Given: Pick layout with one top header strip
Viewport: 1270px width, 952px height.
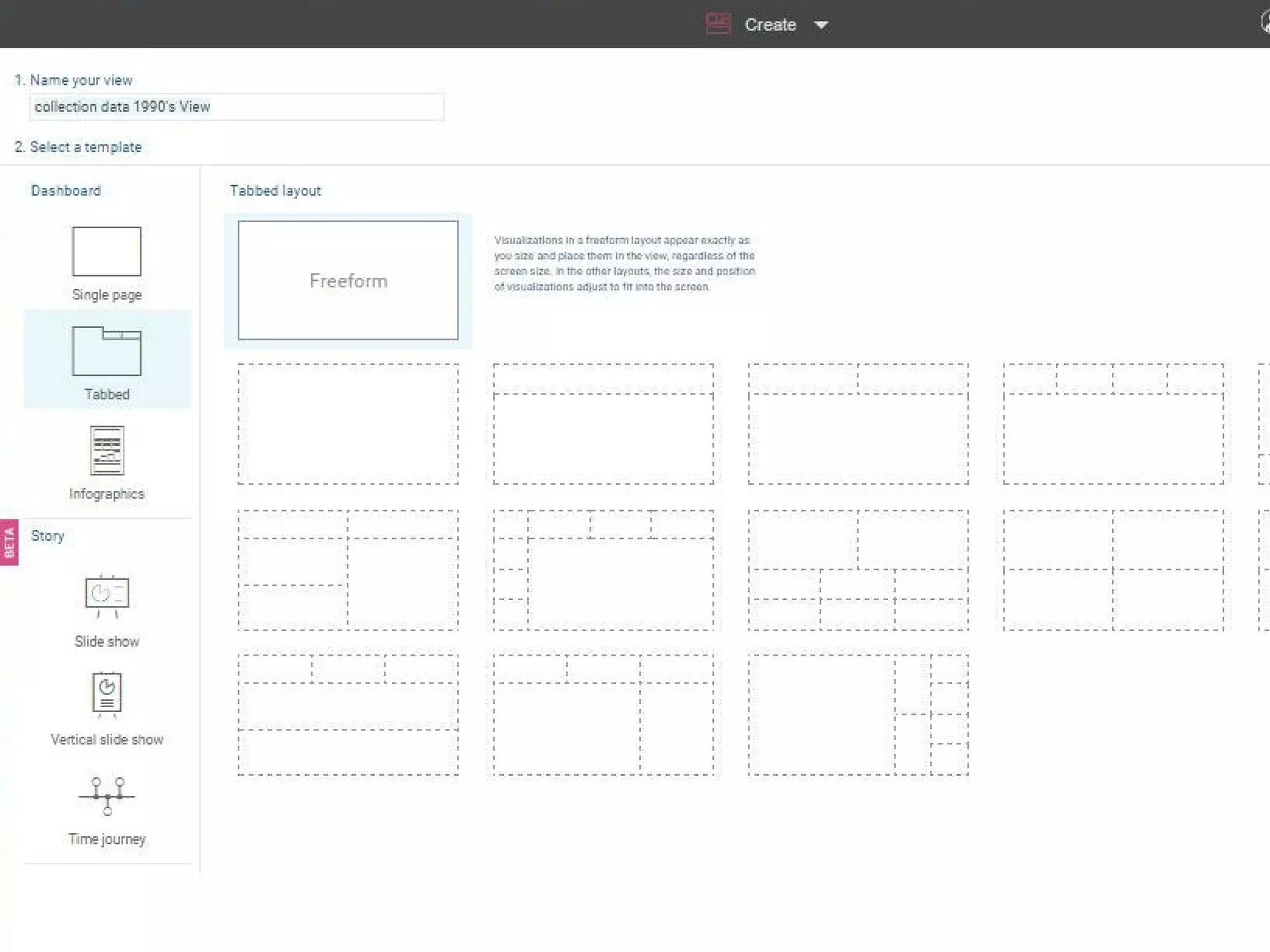Looking at the screenshot, I should [x=603, y=424].
